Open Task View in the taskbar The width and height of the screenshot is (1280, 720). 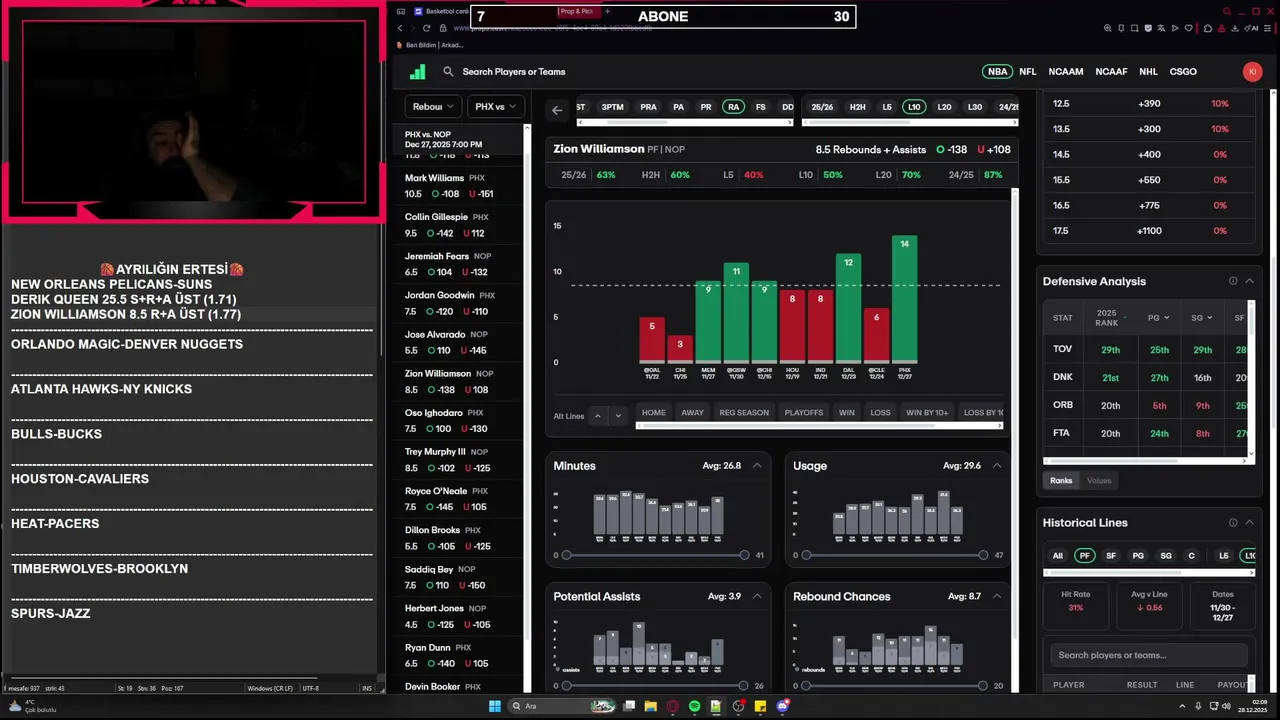[x=629, y=706]
